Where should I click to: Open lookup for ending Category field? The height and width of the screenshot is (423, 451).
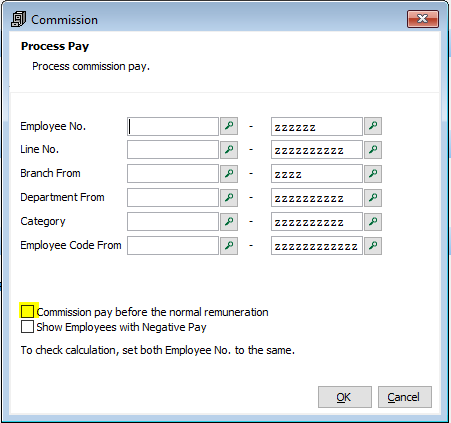[x=373, y=222]
